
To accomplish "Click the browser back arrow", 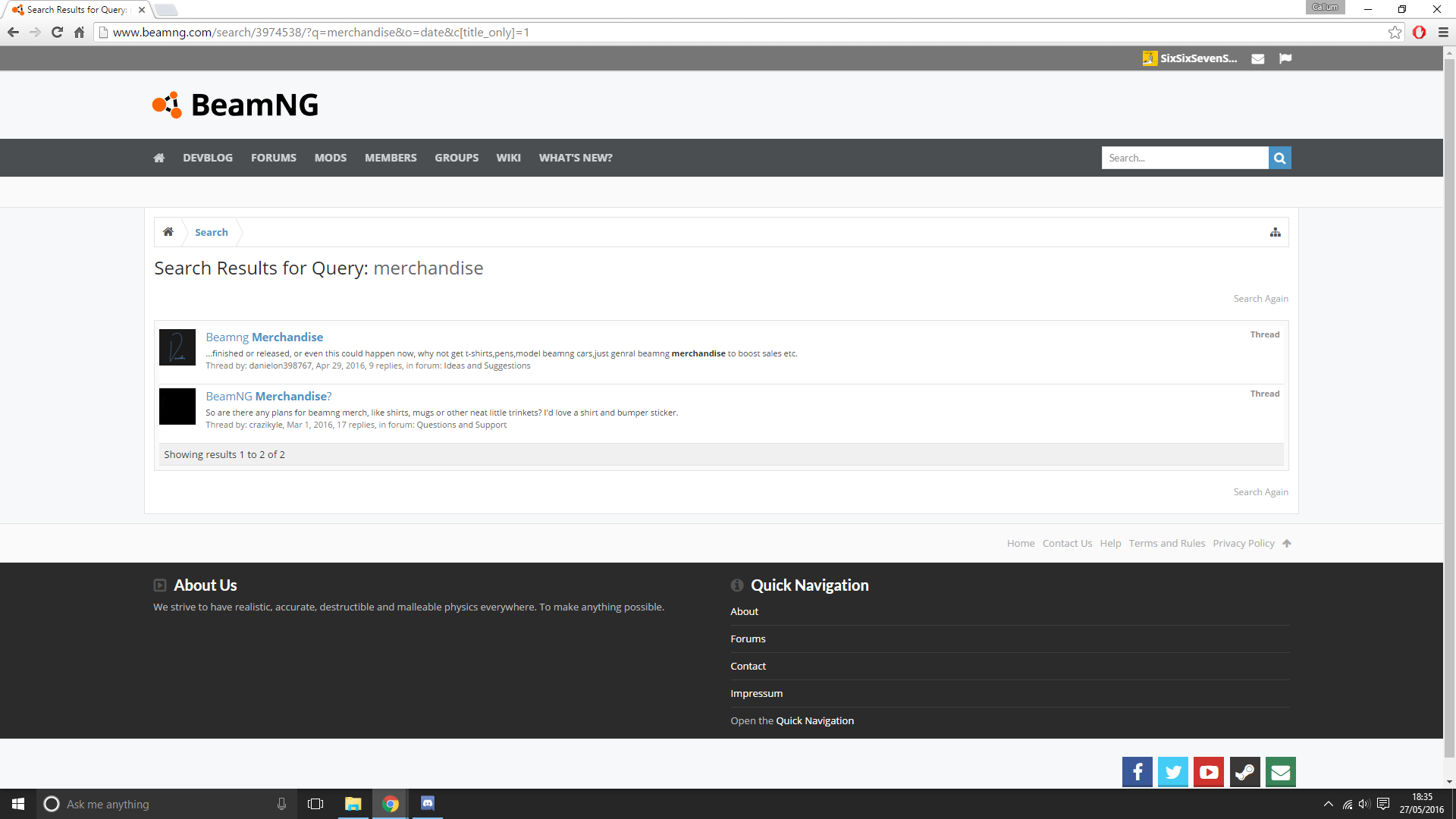I will tap(13, 32).
